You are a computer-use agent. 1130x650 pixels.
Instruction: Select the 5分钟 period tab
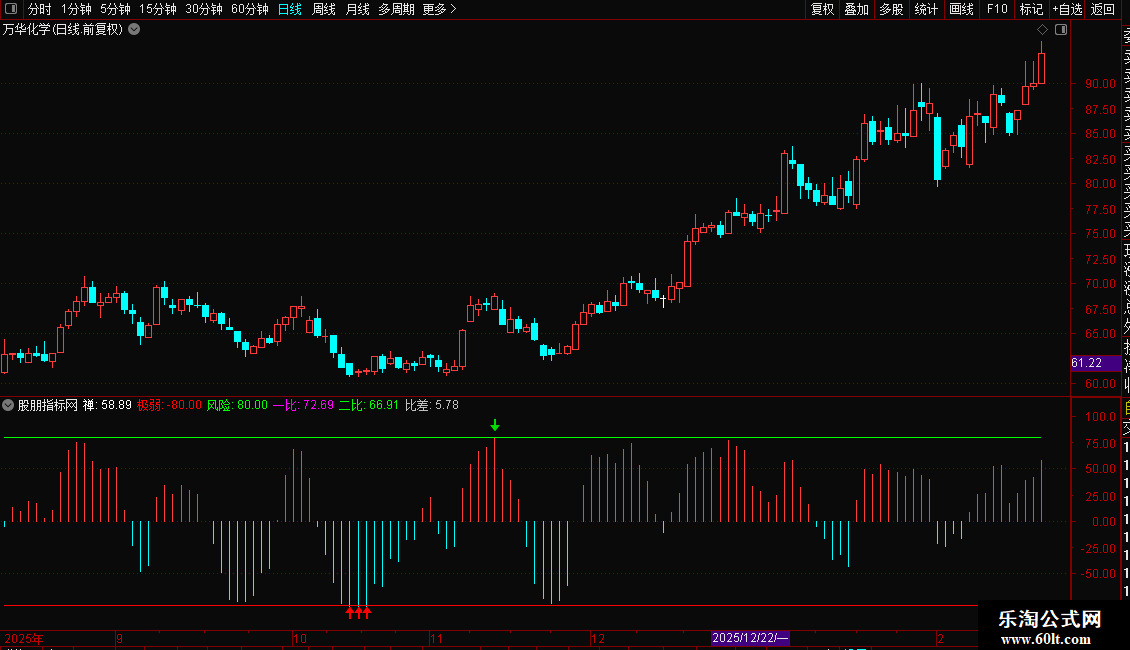(x=115, y=9)
